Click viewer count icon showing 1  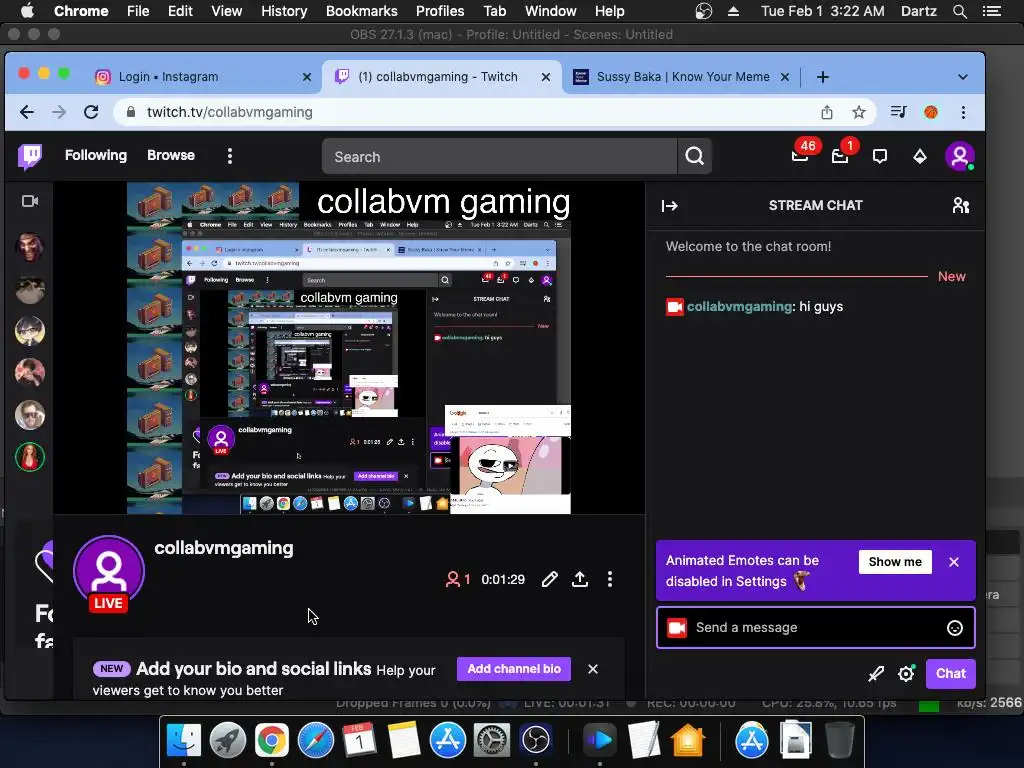point(458,579)
